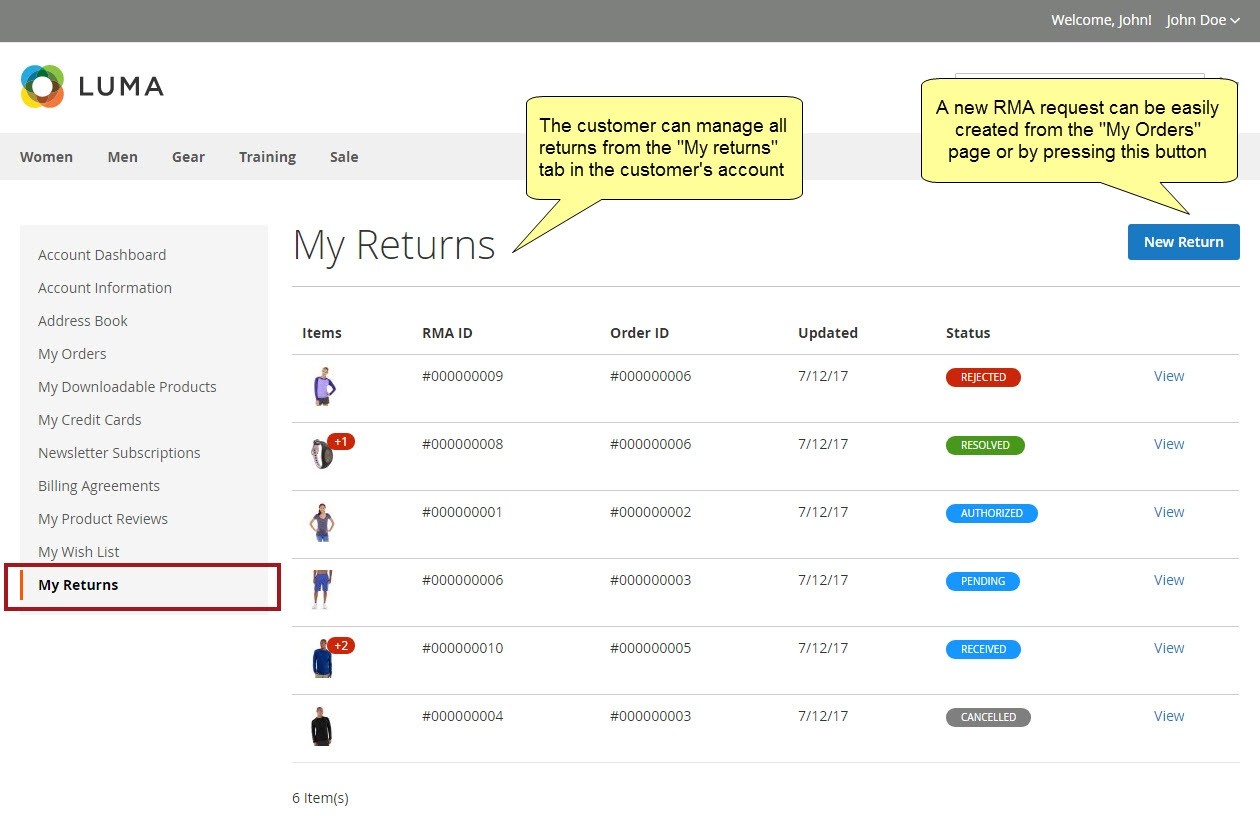Open My Wish List
Viewport: 1260px width, 820px height.
pyautogui.click(x=79, y=552)
